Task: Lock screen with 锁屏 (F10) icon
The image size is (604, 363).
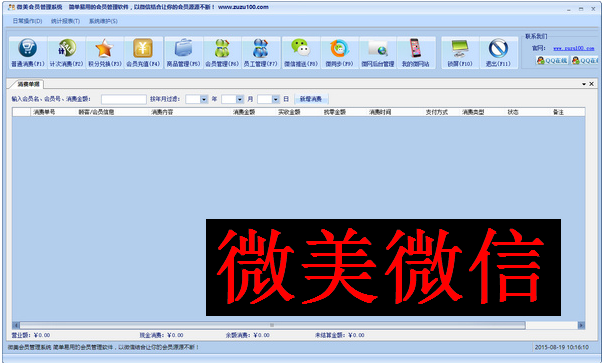Action: click(x=460, y=49)
